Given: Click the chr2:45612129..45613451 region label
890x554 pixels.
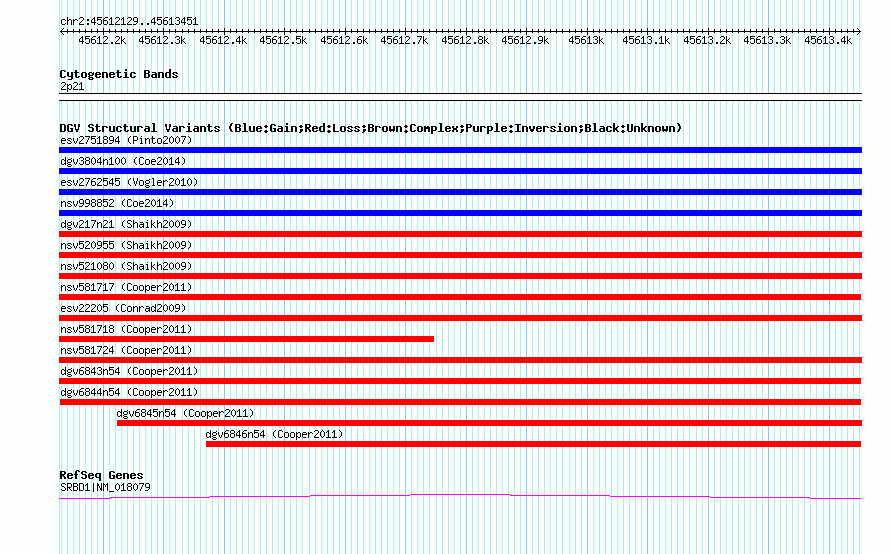Looking at the screenshot, I should tap(129, 22).
